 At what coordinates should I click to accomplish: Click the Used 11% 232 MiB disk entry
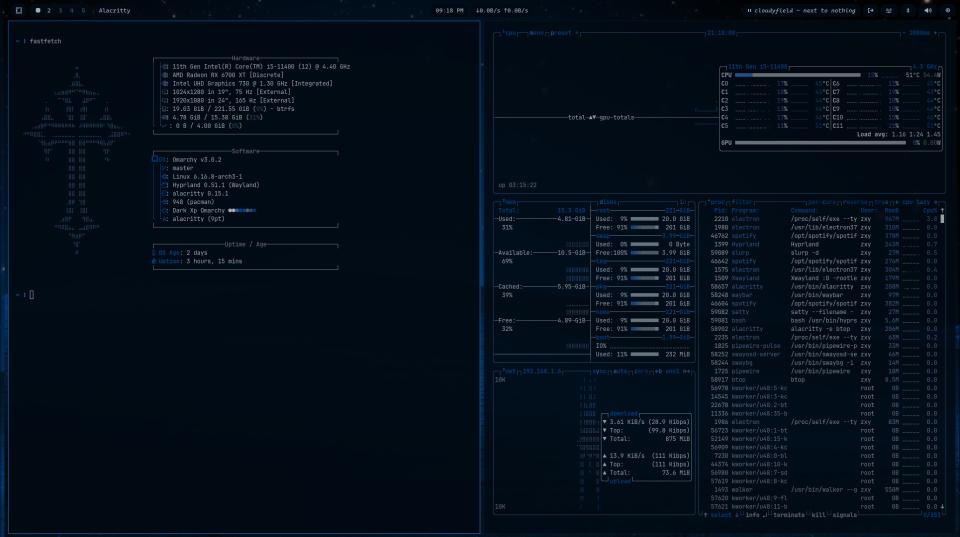643,354
